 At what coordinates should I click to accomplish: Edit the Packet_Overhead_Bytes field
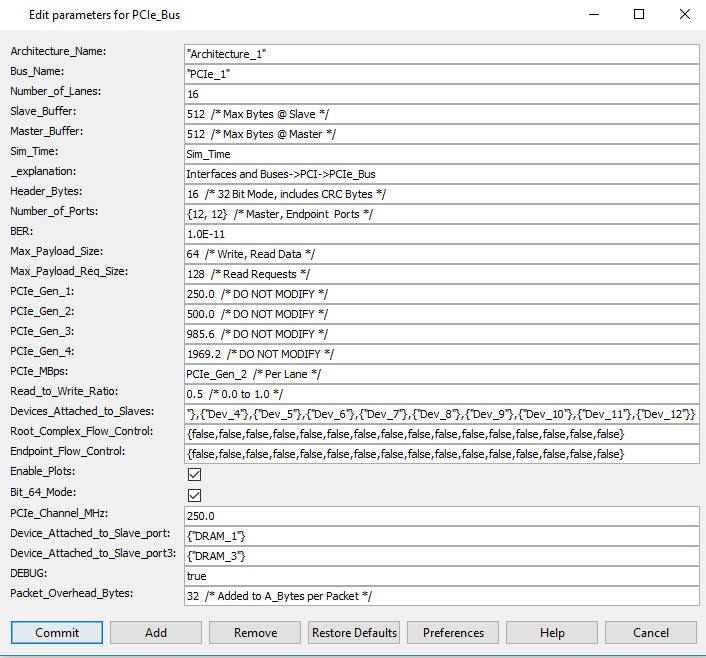click(x=440, y=596)
